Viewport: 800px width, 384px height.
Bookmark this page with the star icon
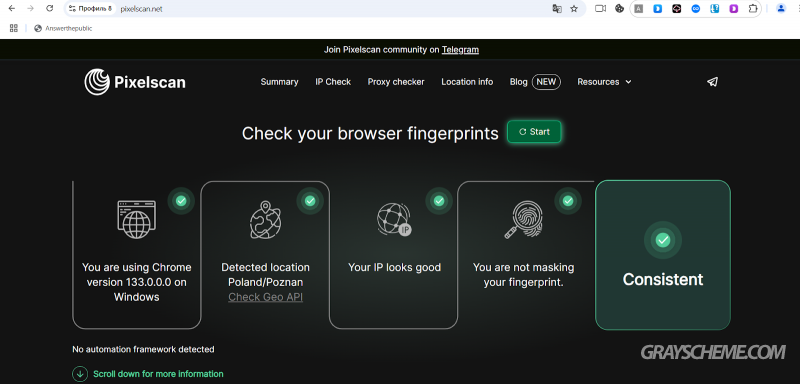pos(574,9)
